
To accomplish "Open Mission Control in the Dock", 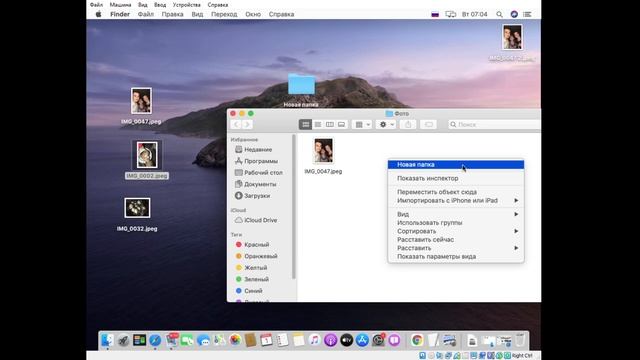I will click(x=139, y=340).
